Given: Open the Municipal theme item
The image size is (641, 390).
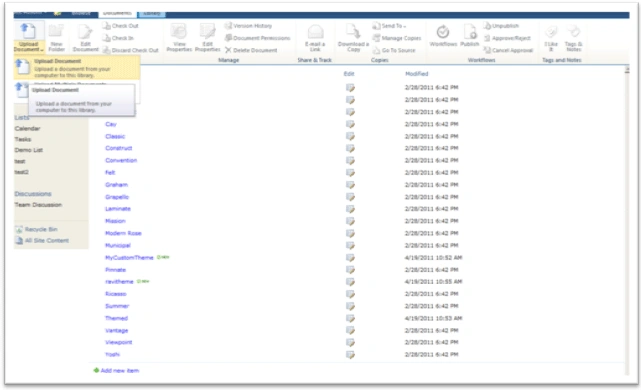Looking at the screenshot, I should coord(118,246).
